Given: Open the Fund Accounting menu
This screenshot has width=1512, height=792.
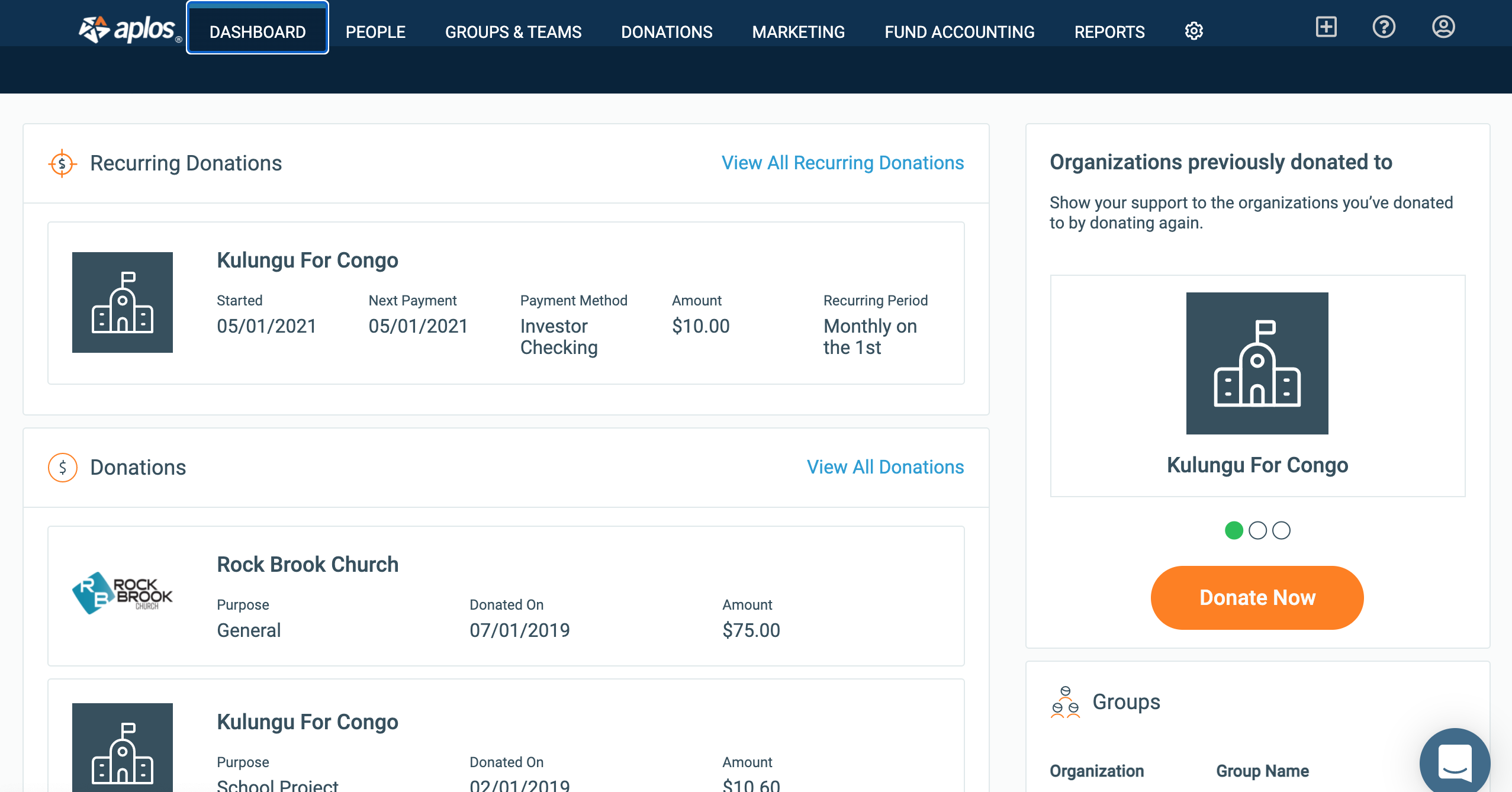Looking at the screenshot, I should pos(959,31).
